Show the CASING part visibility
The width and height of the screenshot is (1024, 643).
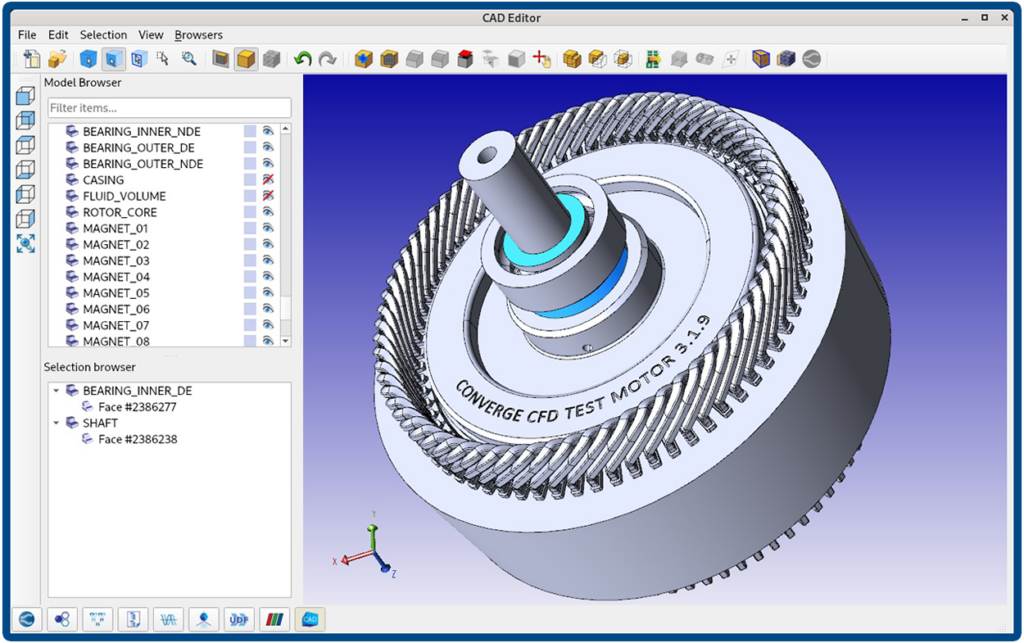(x=266, y=179)
